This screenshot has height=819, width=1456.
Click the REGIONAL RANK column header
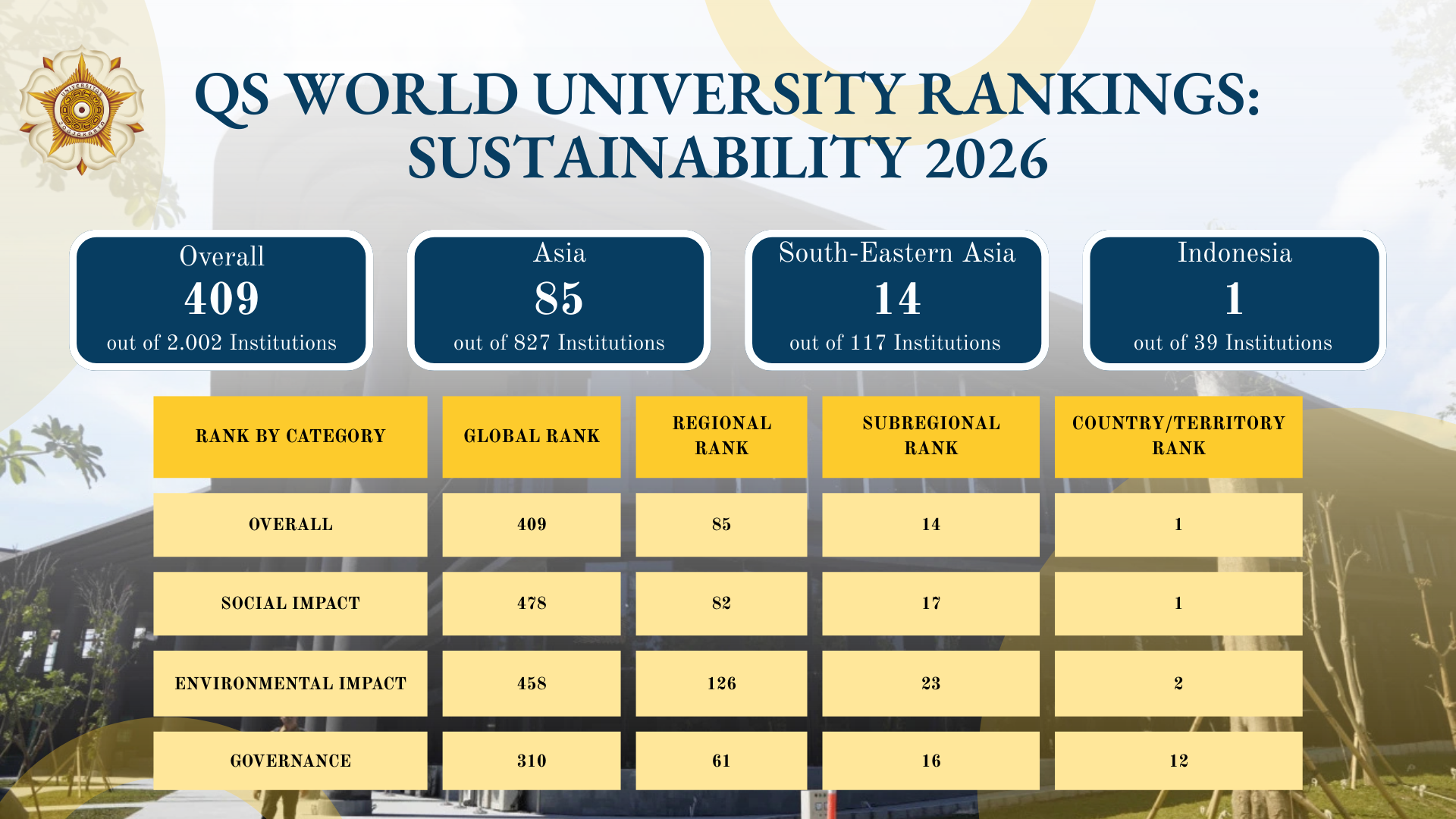pyautogui.click(x=720, y=436)
